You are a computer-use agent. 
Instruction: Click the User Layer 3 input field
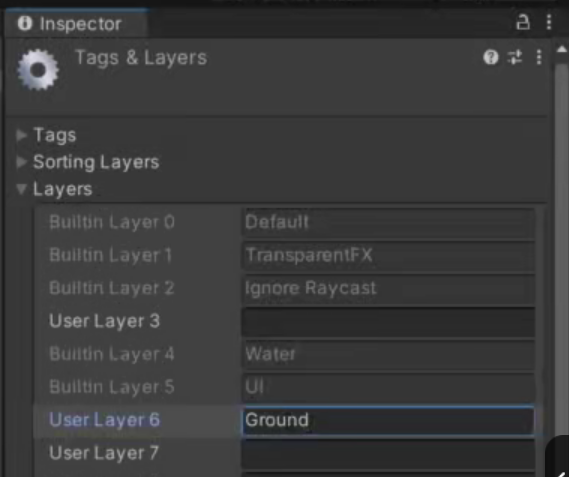tap(388, 322)
